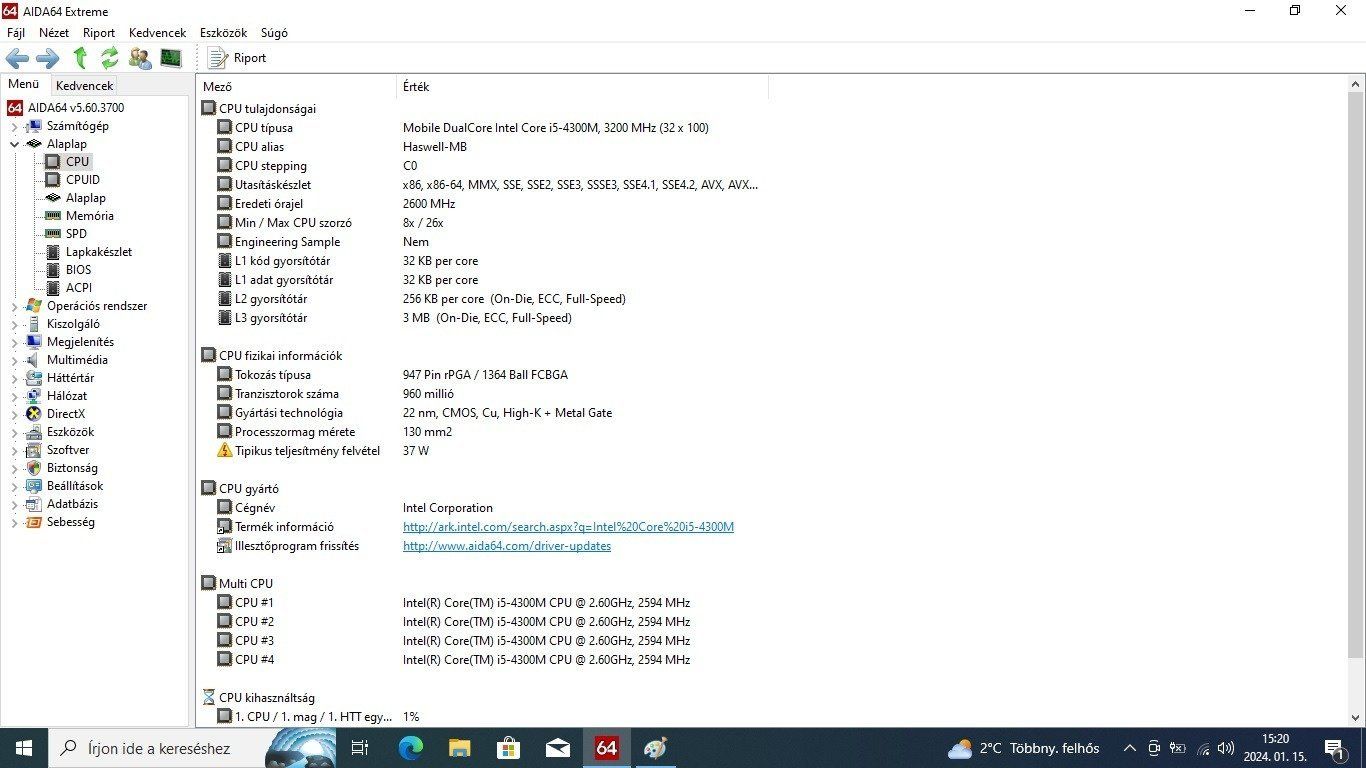Select the highlighted CPU tree item
The height and width of the screenshot is (768, 1366).
[x=77, y=162]
